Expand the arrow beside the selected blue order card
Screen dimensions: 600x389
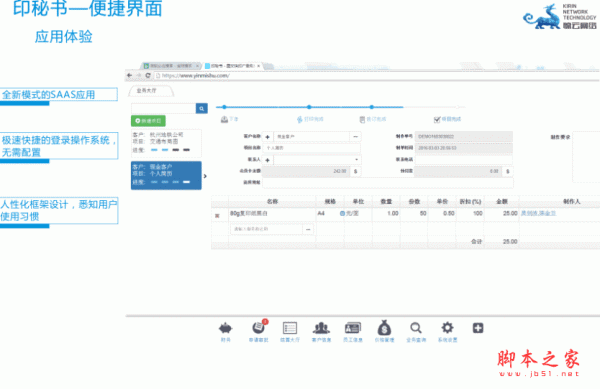point(205,176)
